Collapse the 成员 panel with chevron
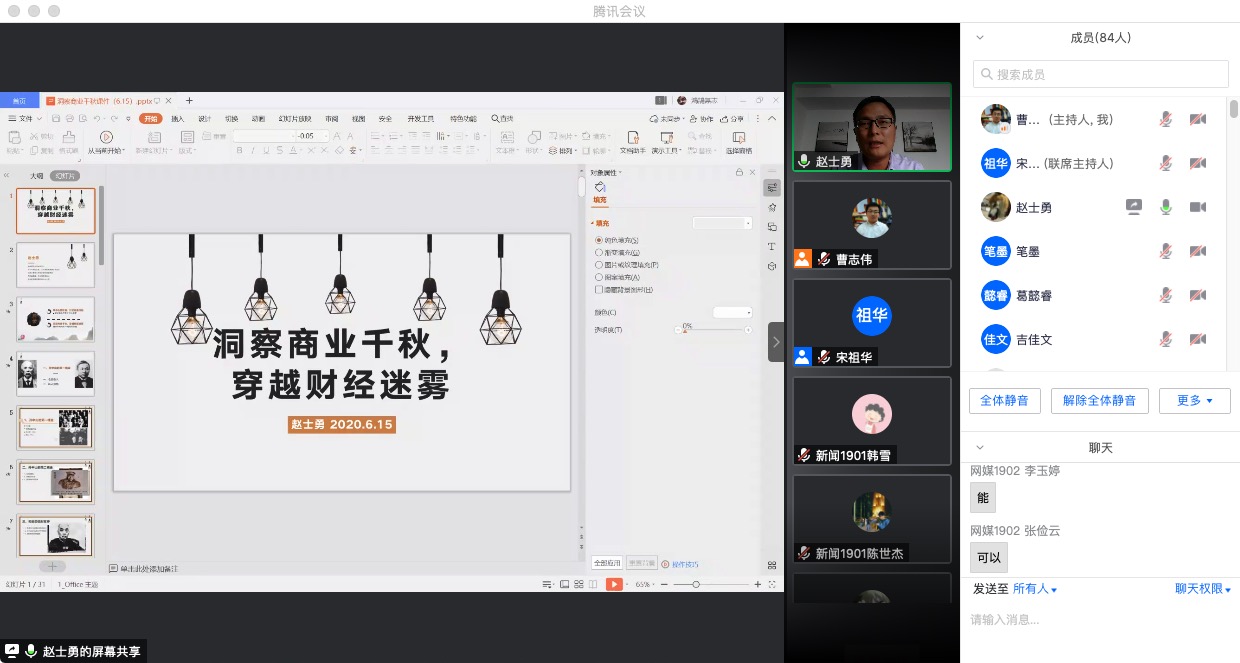Screen dimensions: 1240x663 point(980,38)
